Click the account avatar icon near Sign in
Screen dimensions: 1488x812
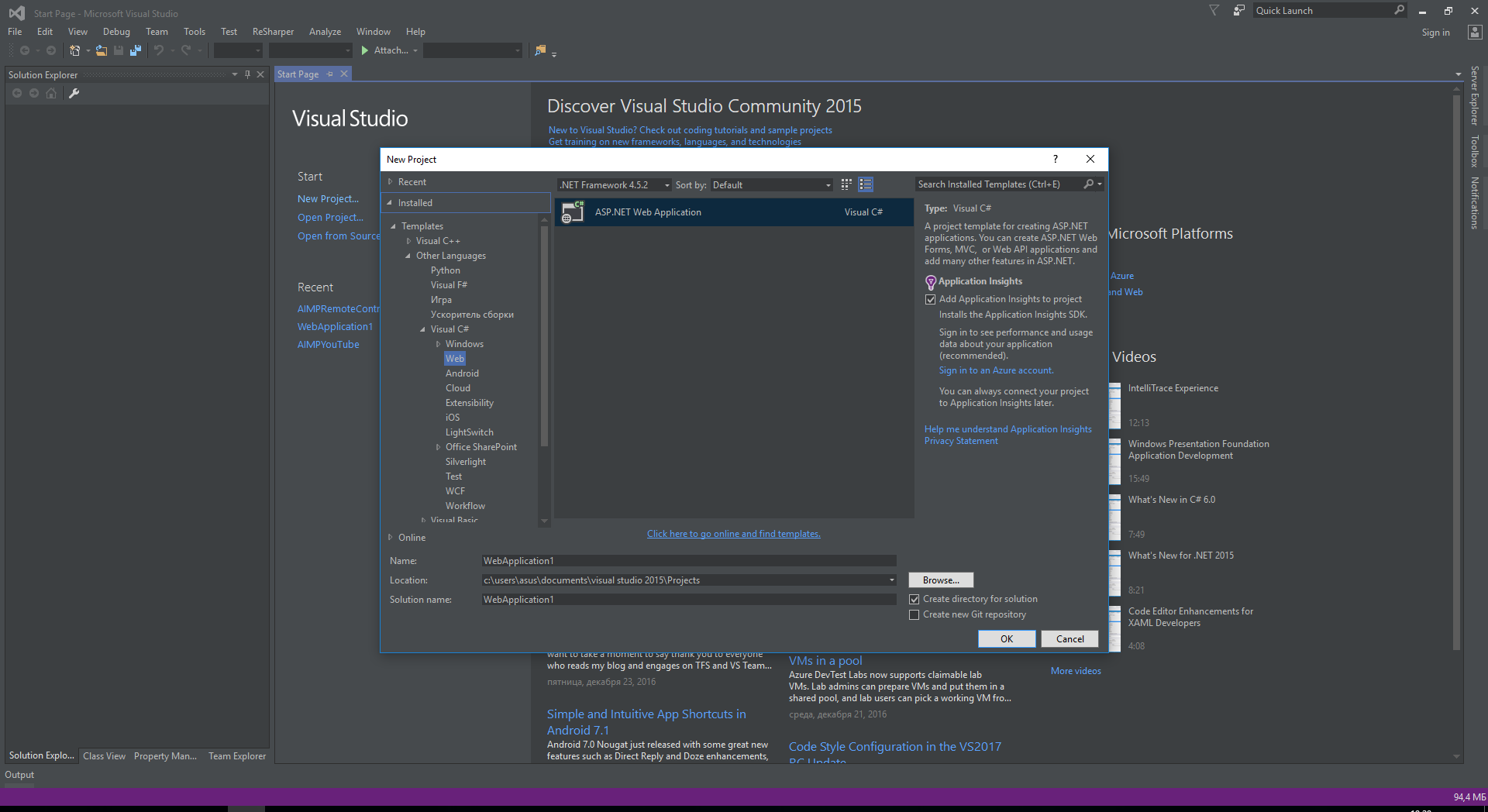1475,33
